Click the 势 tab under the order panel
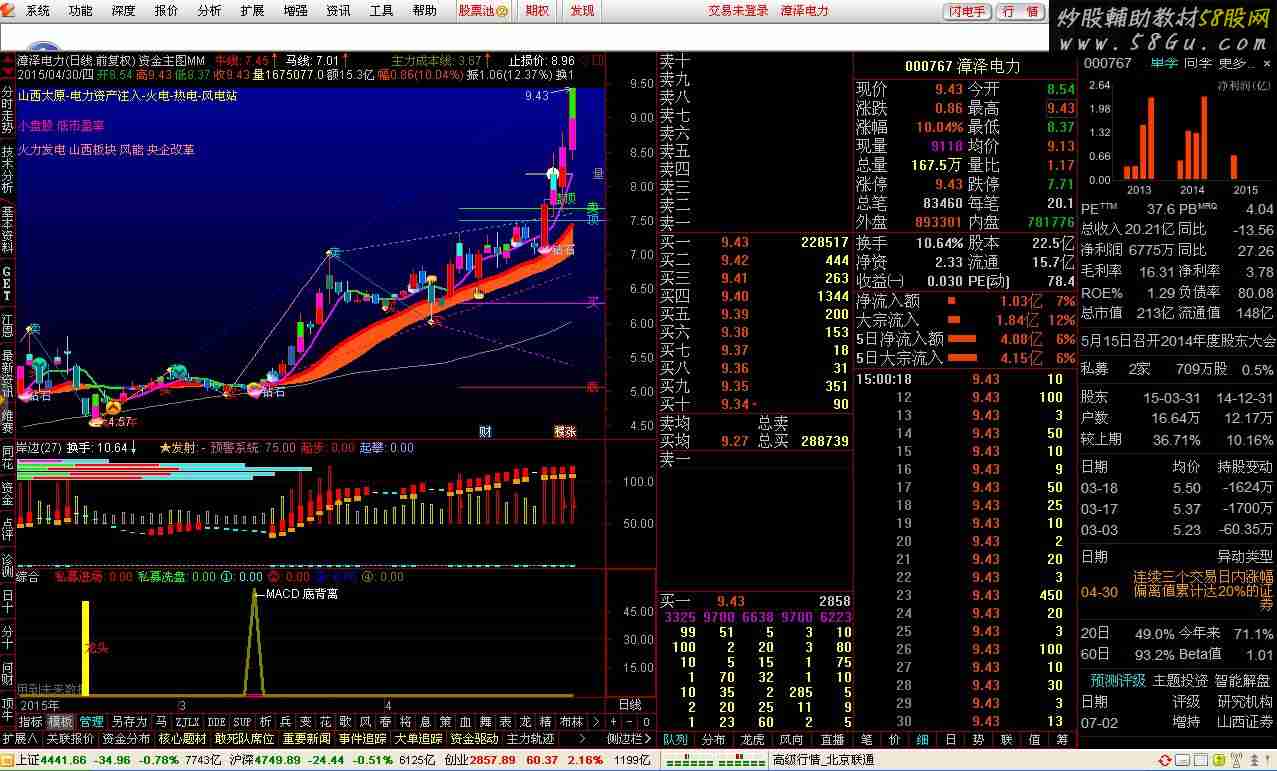 tap(978, 739)
